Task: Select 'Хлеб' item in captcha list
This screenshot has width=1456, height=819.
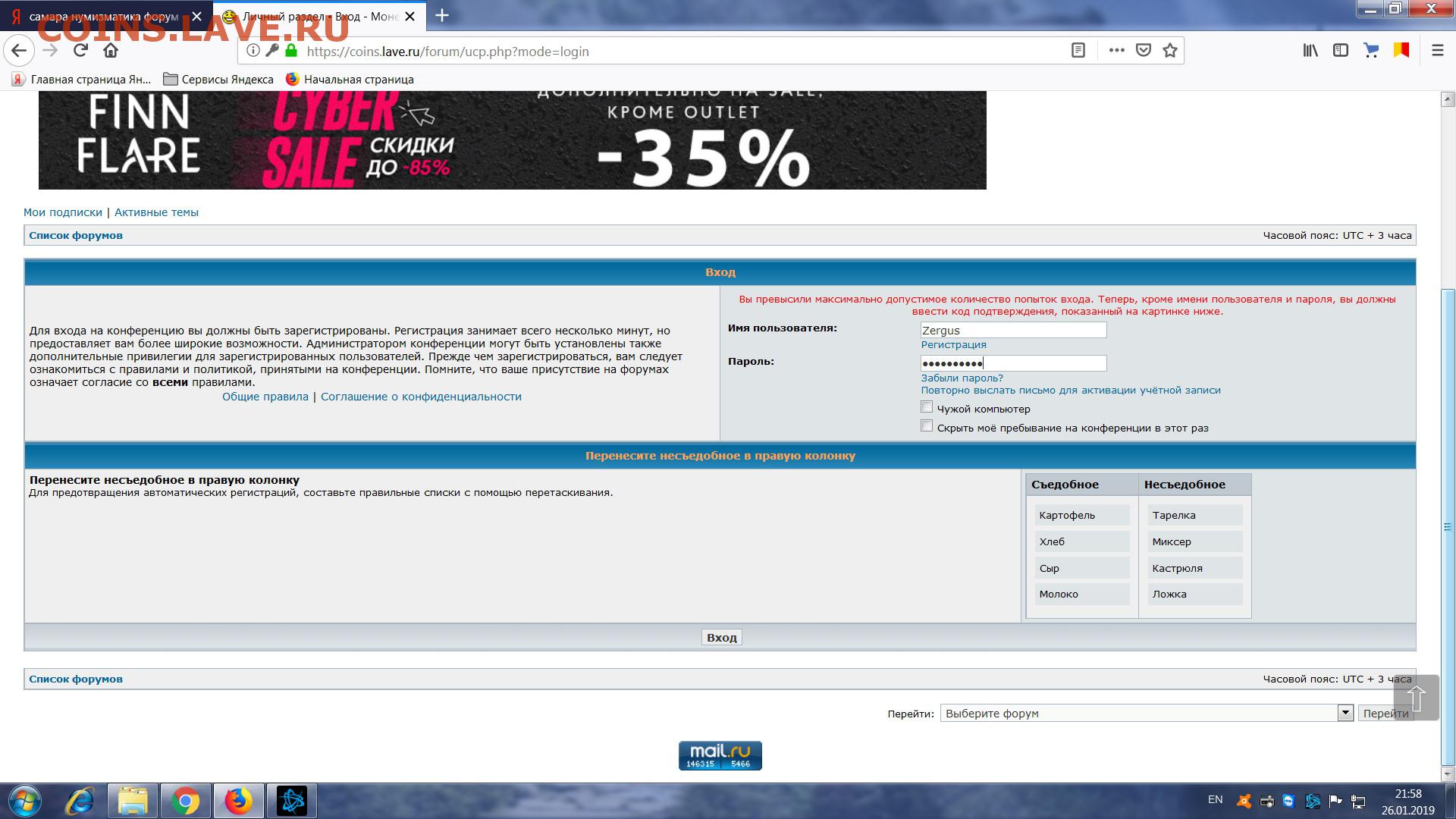Action: [x=1082, y=541]
